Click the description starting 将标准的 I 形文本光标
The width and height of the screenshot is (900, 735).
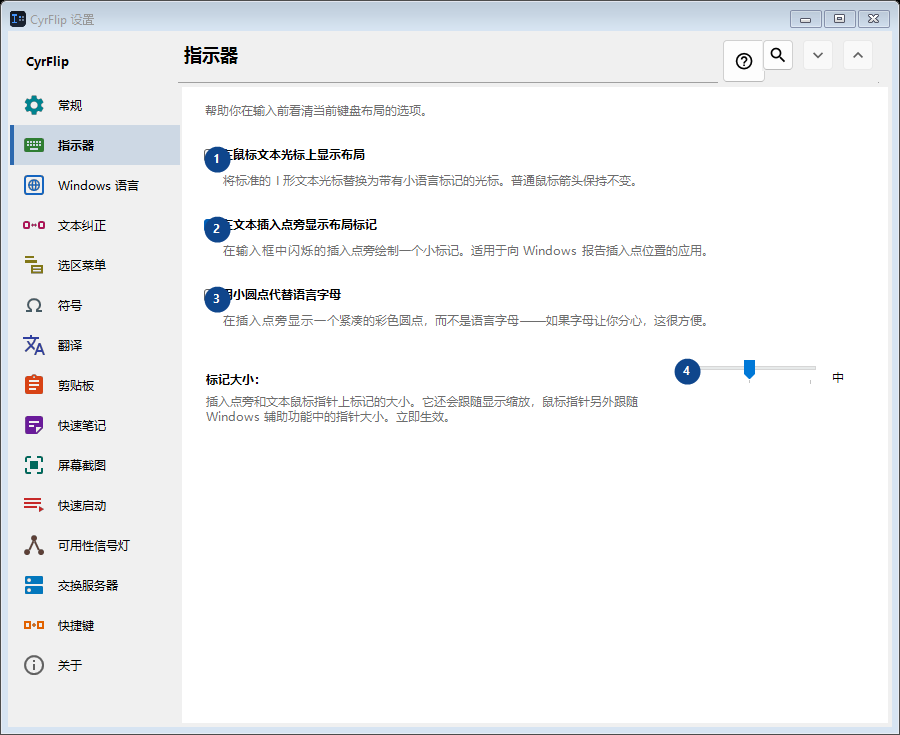coord(430,181)
